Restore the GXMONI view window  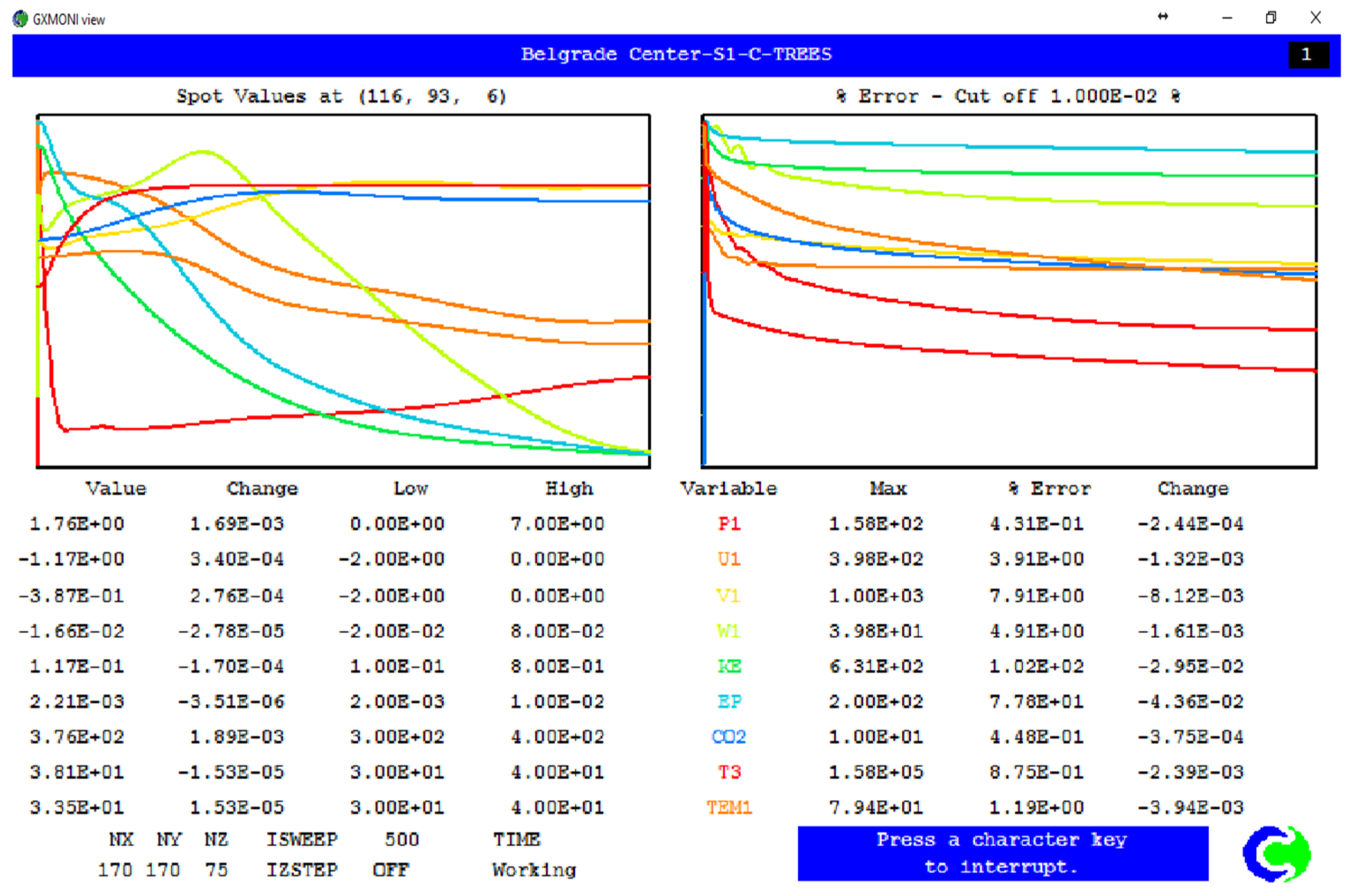[x=1270, y=18]
